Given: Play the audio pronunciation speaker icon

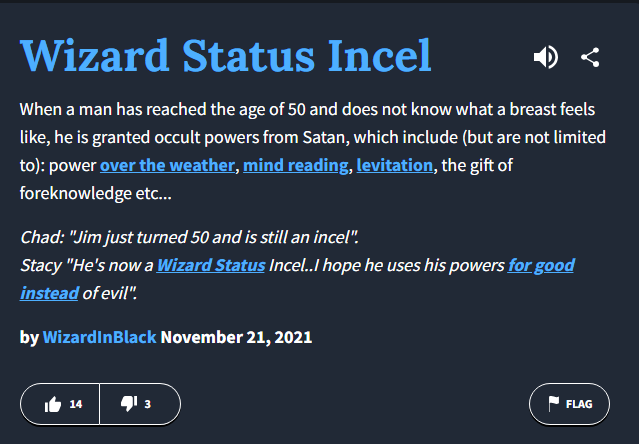Looking at the screenshot, I should click(x=546, y=57).
